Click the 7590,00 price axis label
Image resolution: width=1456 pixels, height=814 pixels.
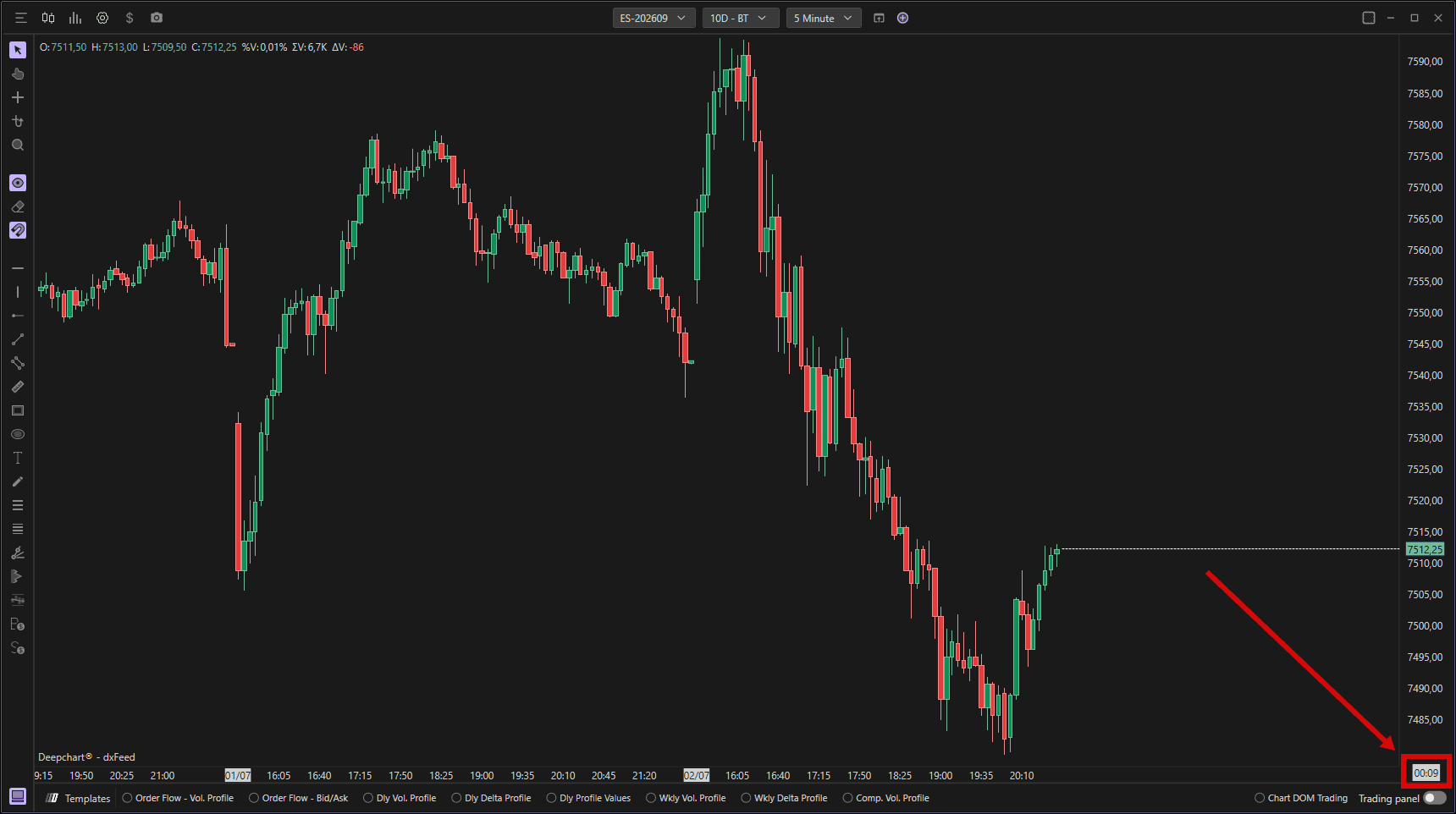tap(1425, 62)
